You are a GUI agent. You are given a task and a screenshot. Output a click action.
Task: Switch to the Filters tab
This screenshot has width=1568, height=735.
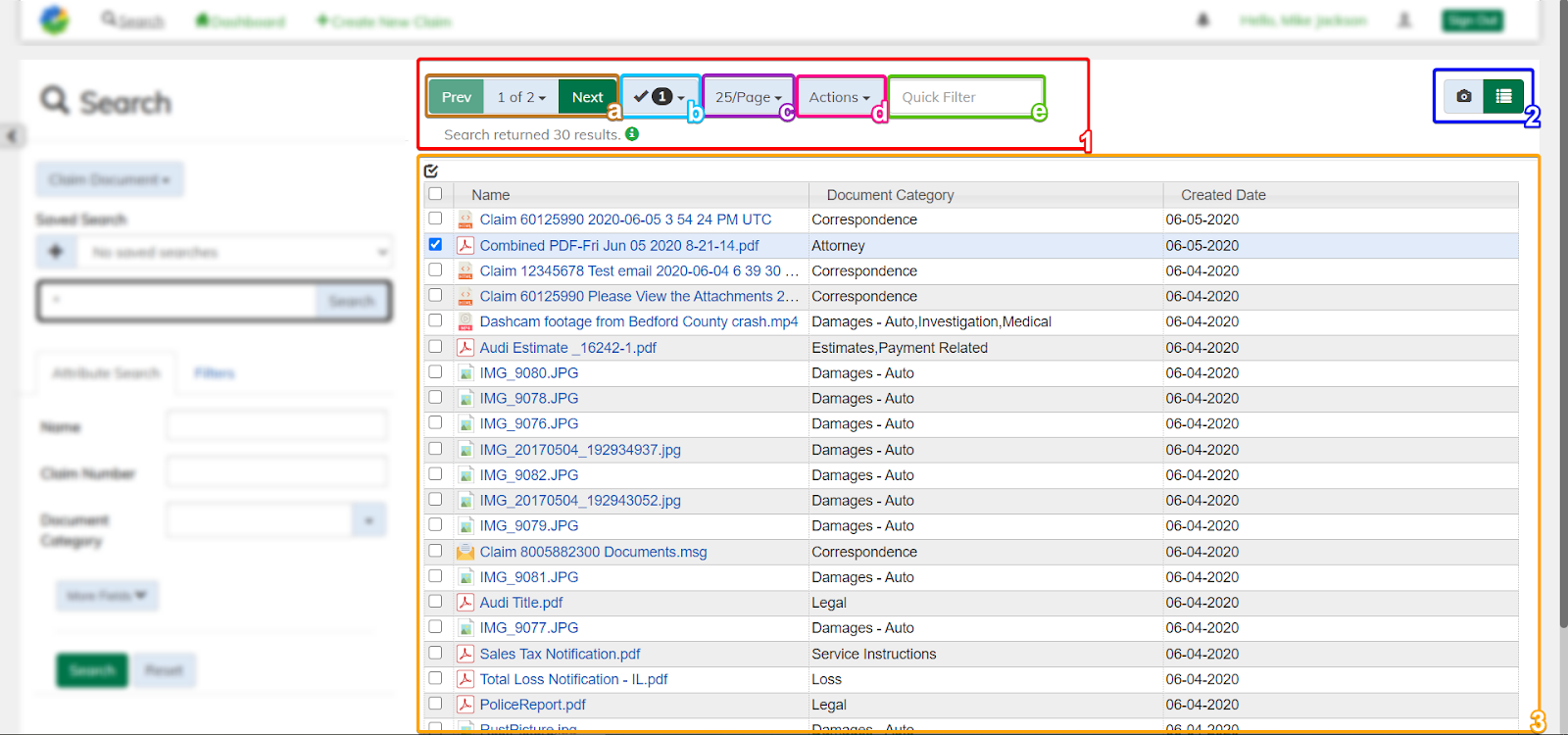(214, 373)
